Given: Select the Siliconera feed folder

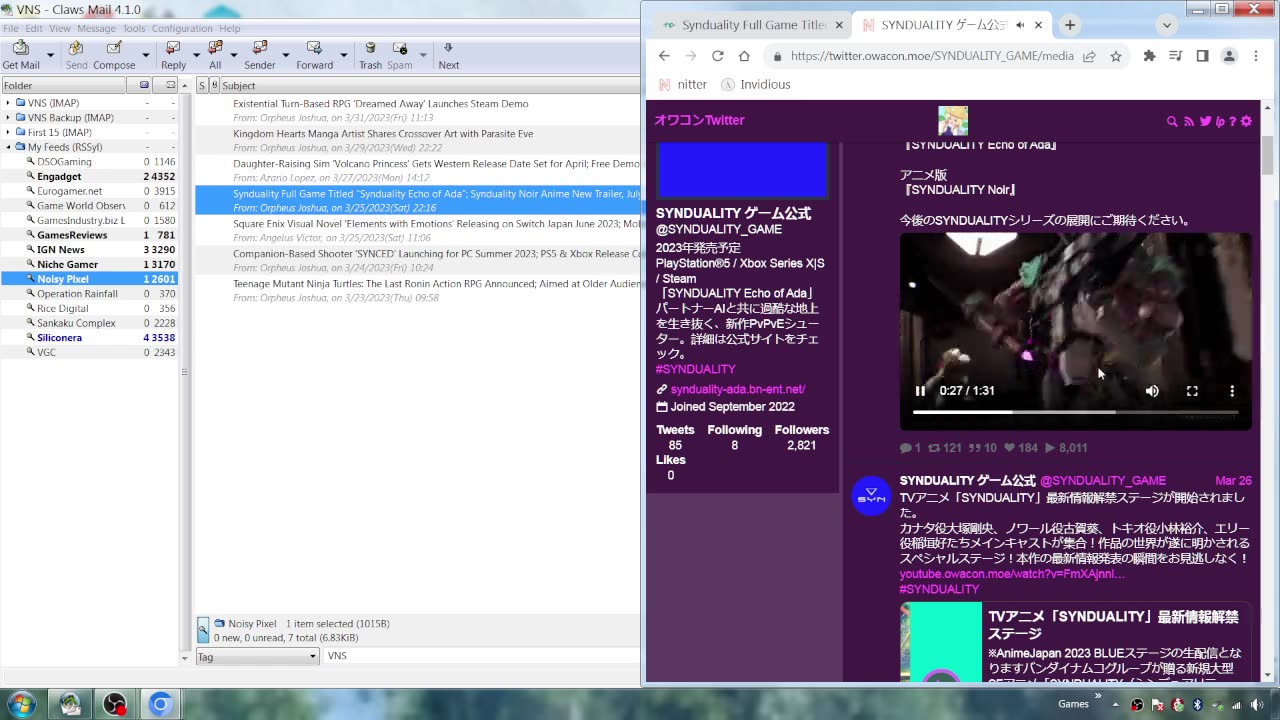Looking at the screenshot, I should [59, 338].
